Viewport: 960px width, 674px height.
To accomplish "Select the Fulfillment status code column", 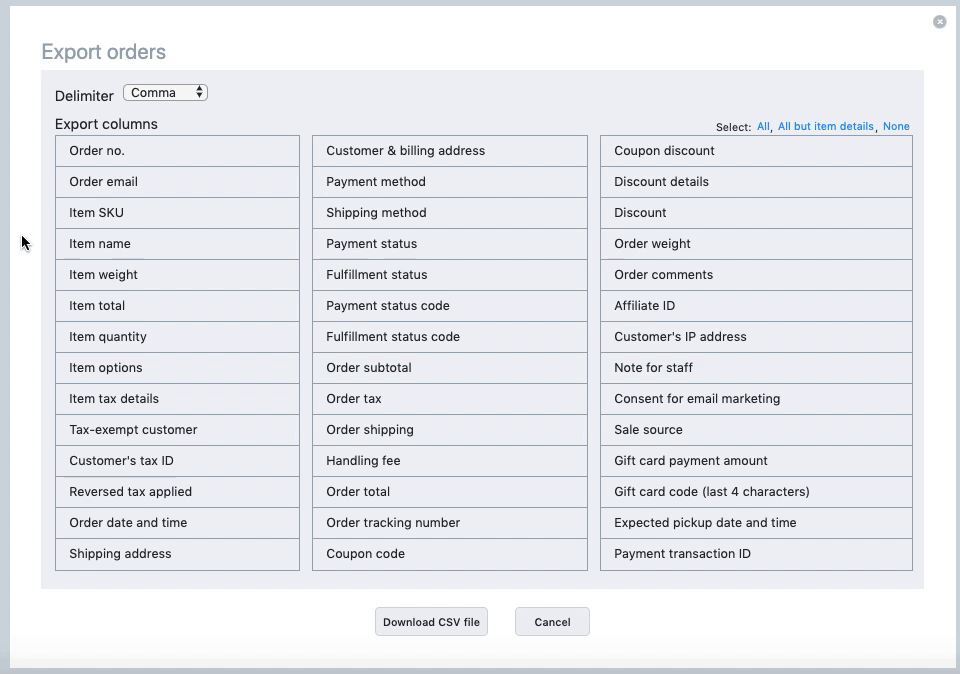I will click(450, 337).
